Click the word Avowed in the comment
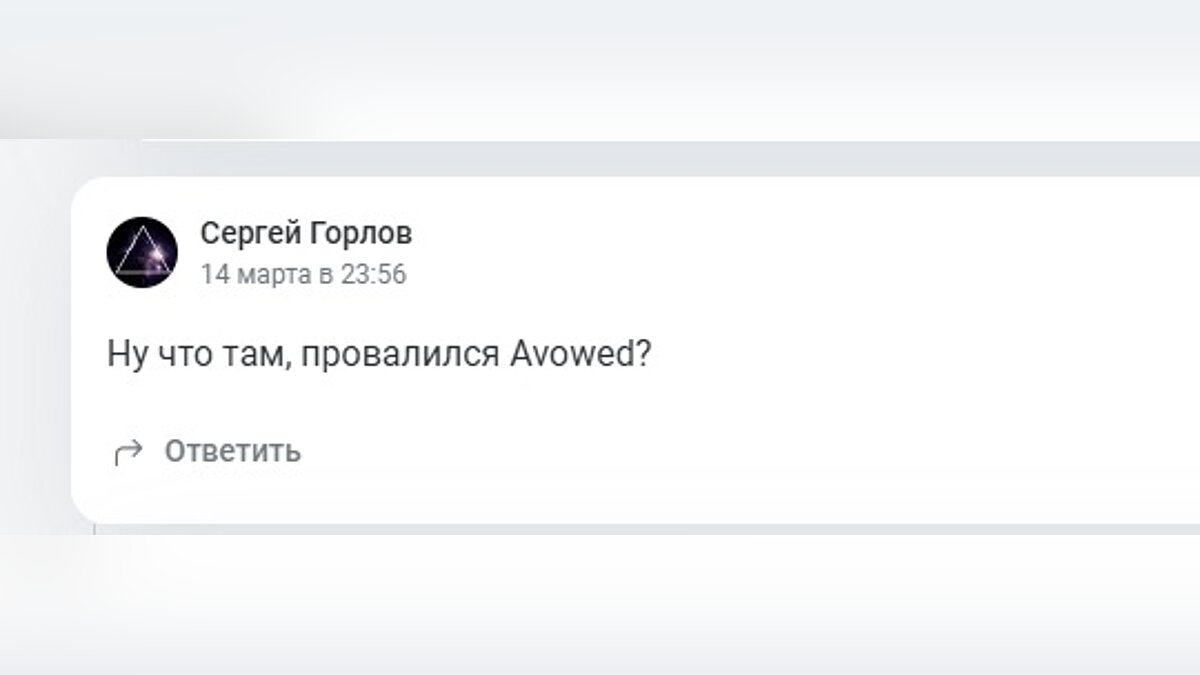The height and width of the screenshot is (675, 1200). 572,355
